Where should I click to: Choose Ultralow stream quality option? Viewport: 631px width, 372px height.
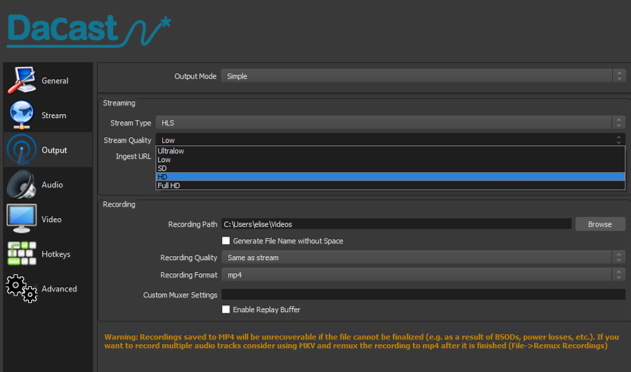coord(390,151)
